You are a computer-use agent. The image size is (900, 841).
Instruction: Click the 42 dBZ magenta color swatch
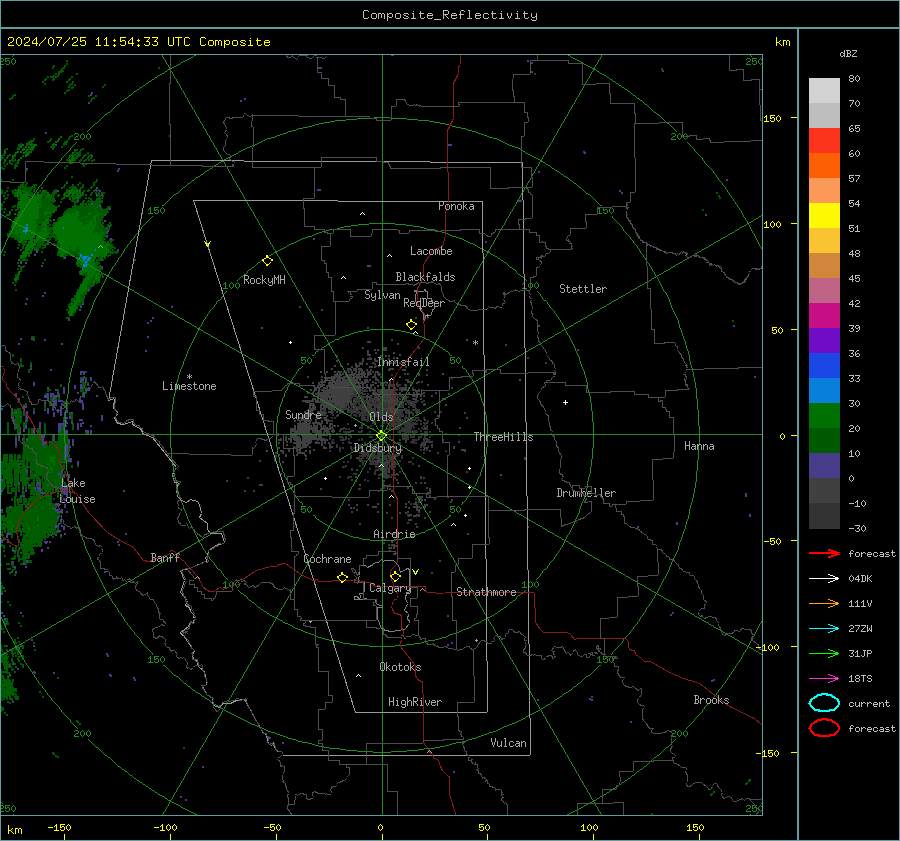(824, 315)
